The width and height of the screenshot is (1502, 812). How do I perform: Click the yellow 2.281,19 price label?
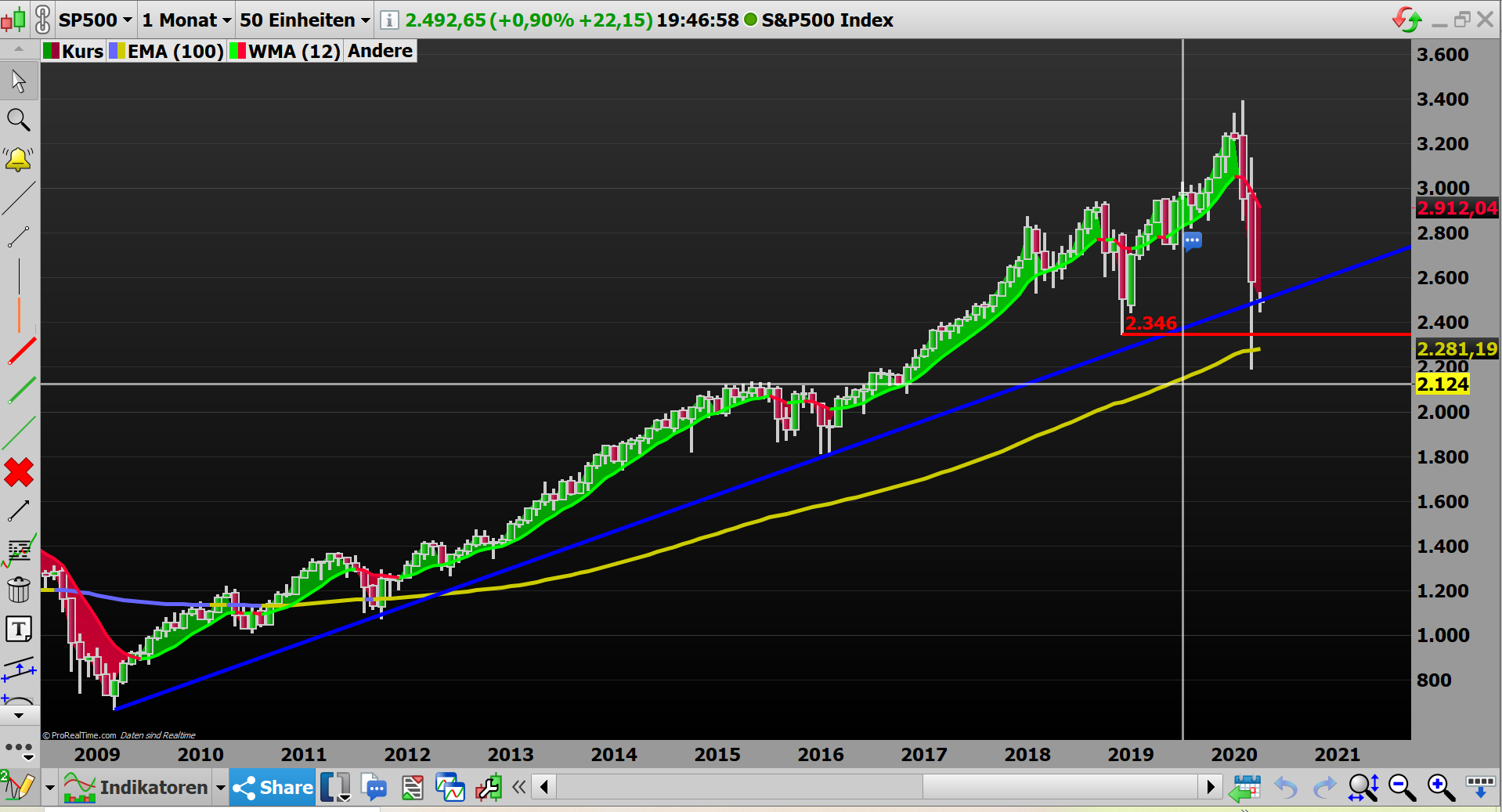1457,348
